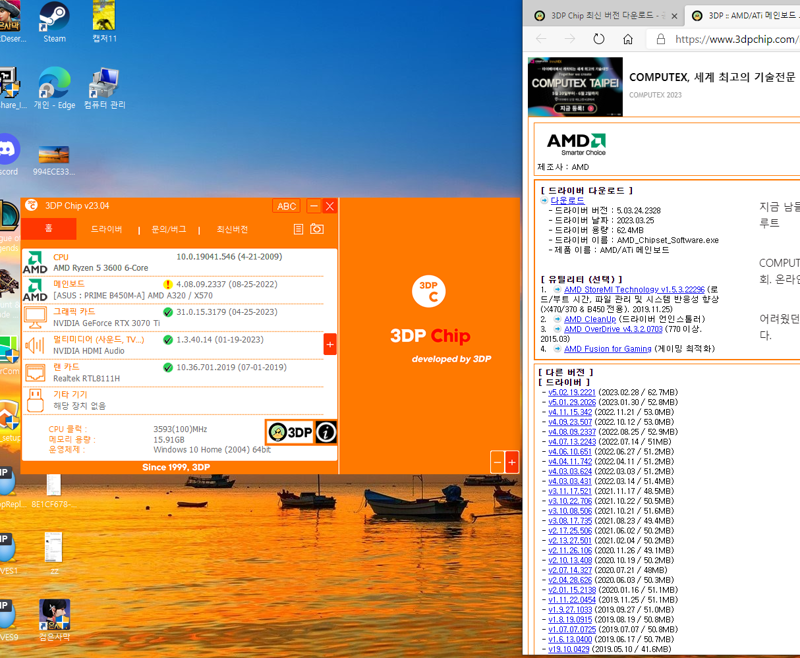
Task: Click the browser back arrow
Action: click(x=541, y=39)
